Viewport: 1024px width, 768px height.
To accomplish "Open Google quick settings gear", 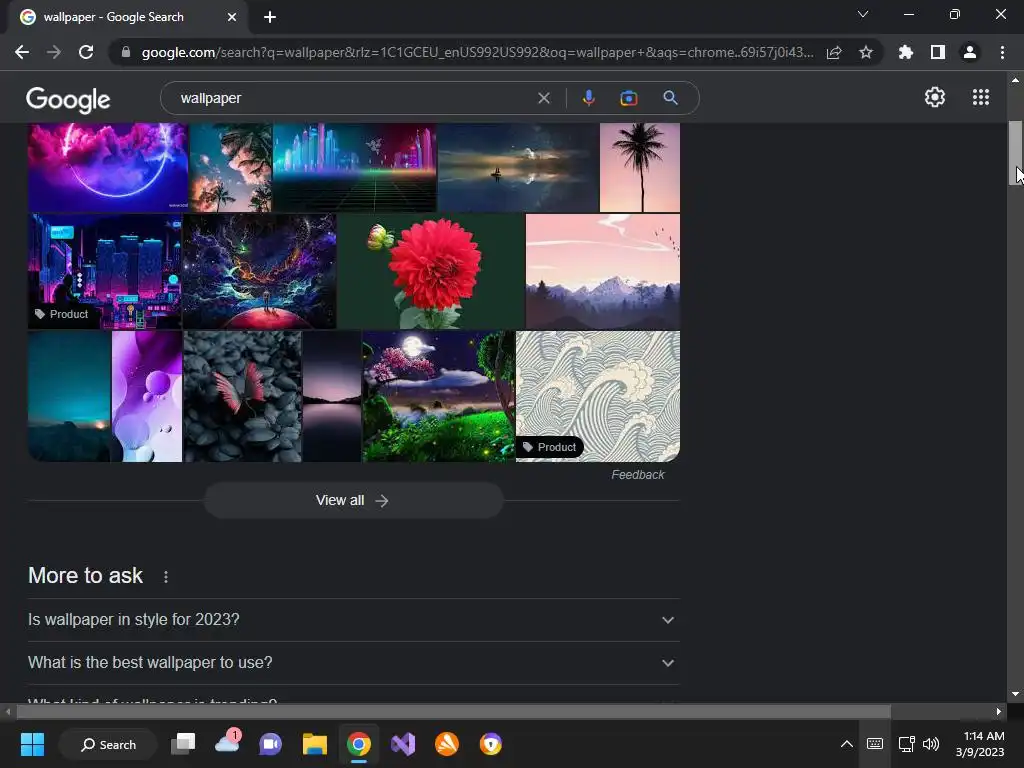I will coord(935,97).
